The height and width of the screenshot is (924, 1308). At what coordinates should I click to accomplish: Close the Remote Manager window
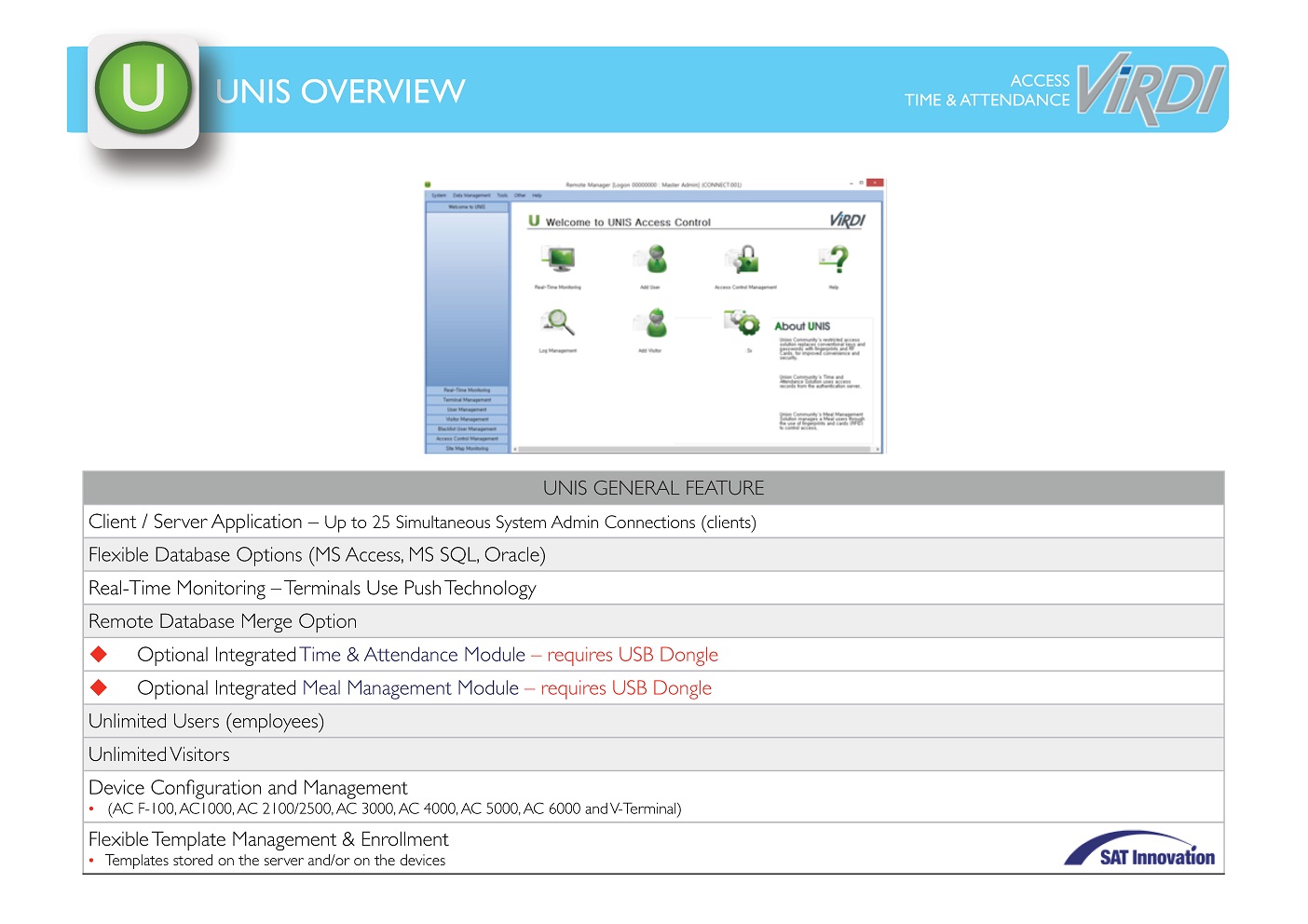coord(875,183)
